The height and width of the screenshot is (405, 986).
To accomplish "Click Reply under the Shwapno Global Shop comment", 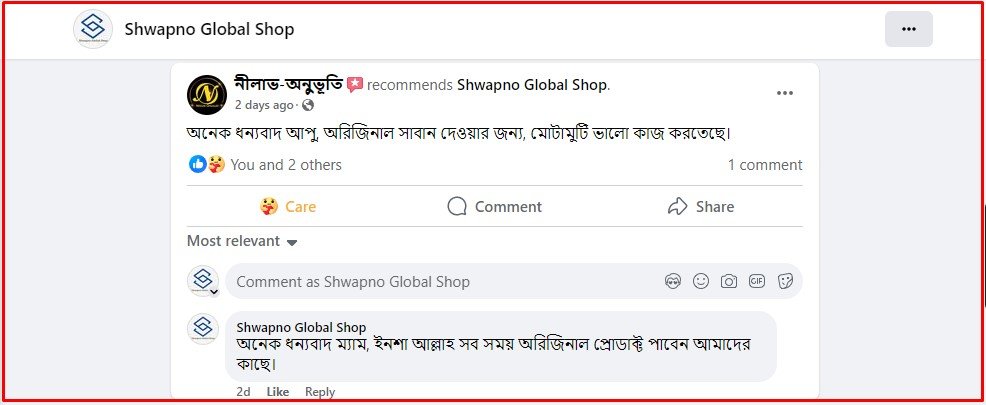I will [320, 392].
